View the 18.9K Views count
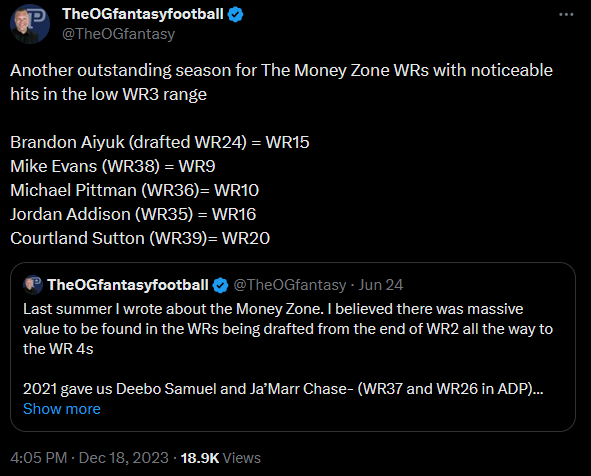591x476 pixels. pyautogui.click(x=220, y=458)
